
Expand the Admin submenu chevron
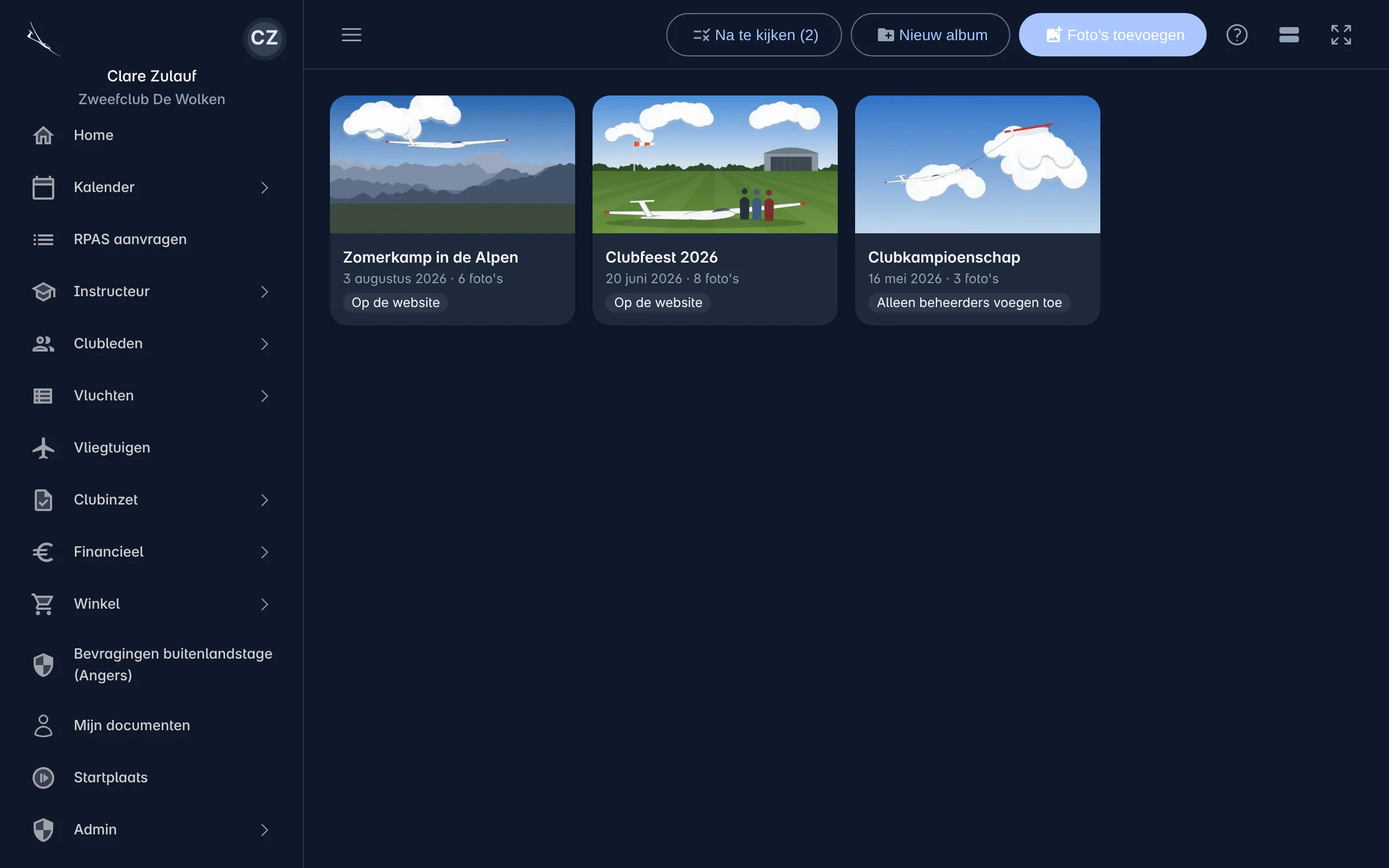click(x=264, y=830)
